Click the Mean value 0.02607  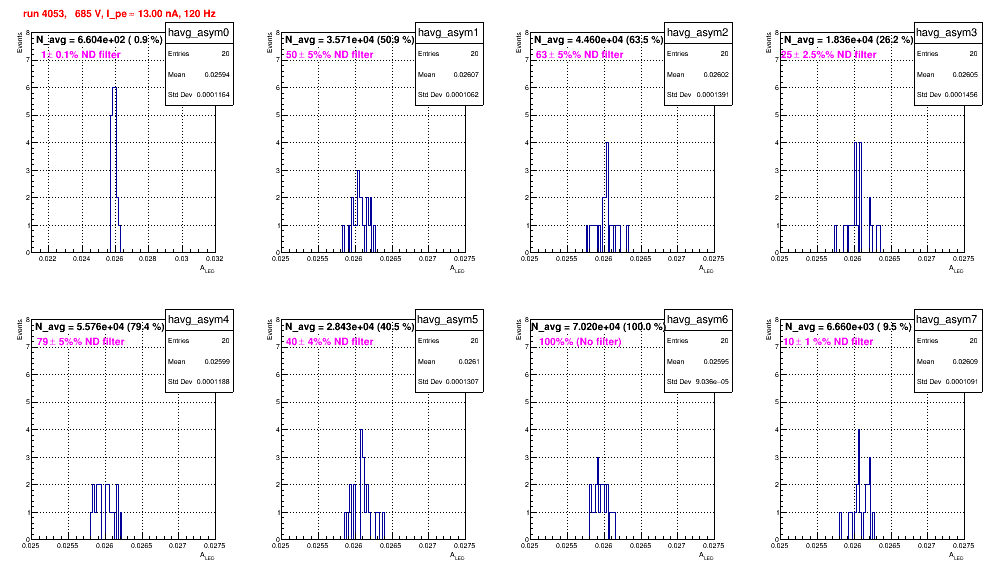coord(467,74)
